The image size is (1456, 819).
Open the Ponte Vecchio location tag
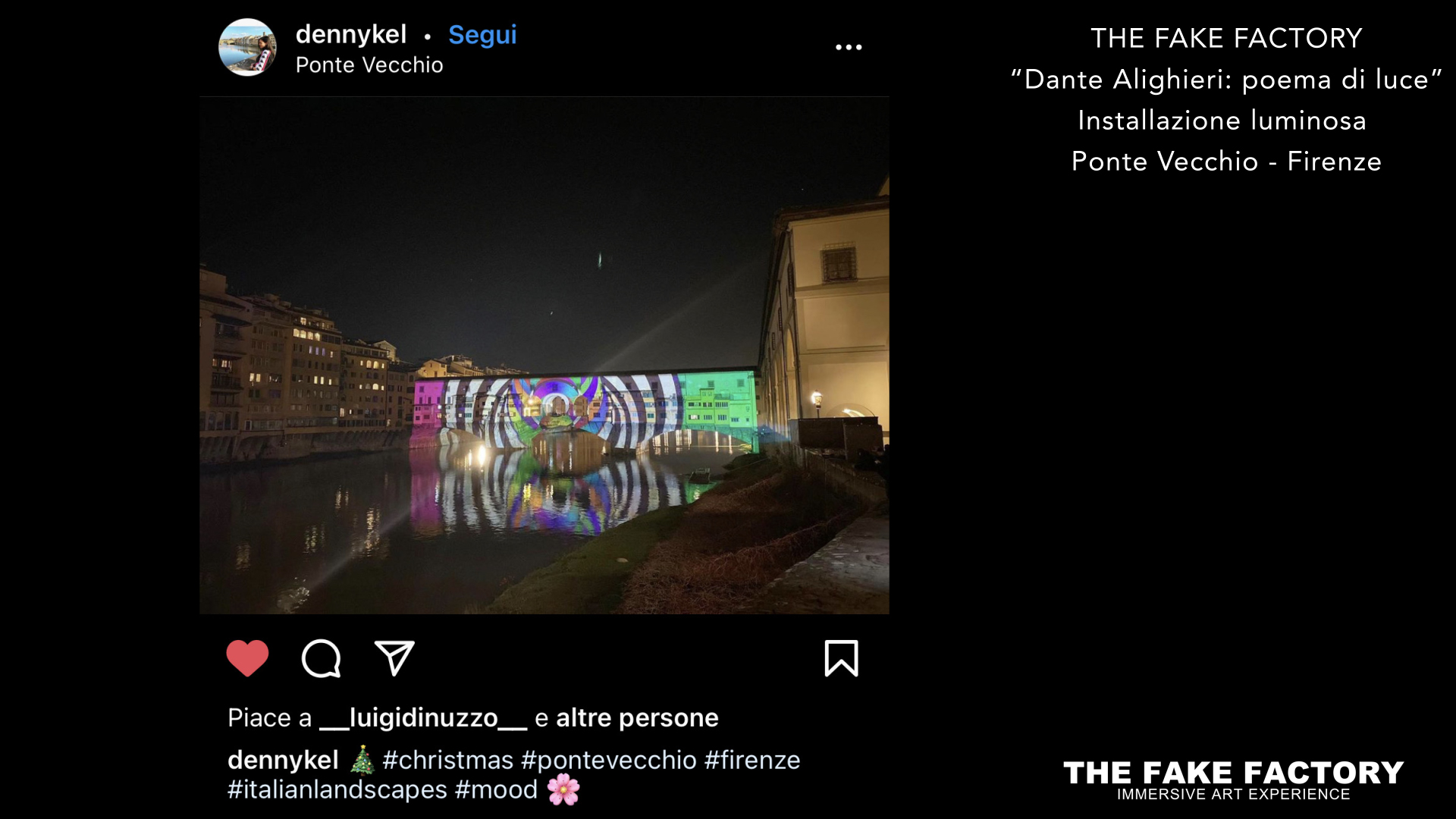point(369,65)
